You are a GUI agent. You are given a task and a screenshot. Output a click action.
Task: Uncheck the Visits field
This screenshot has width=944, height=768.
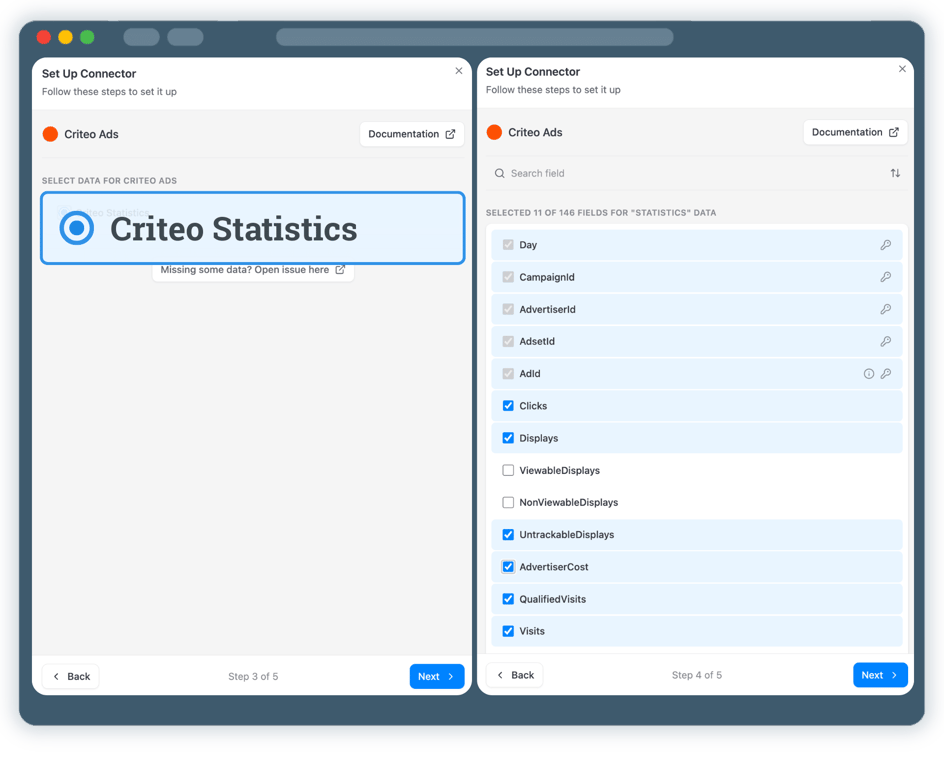coord(508,631)
